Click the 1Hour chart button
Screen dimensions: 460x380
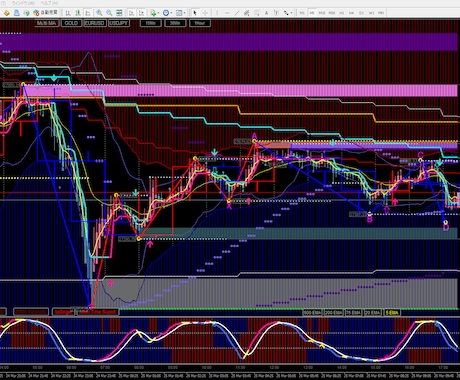pyautogui.click(x=200, y=23)
